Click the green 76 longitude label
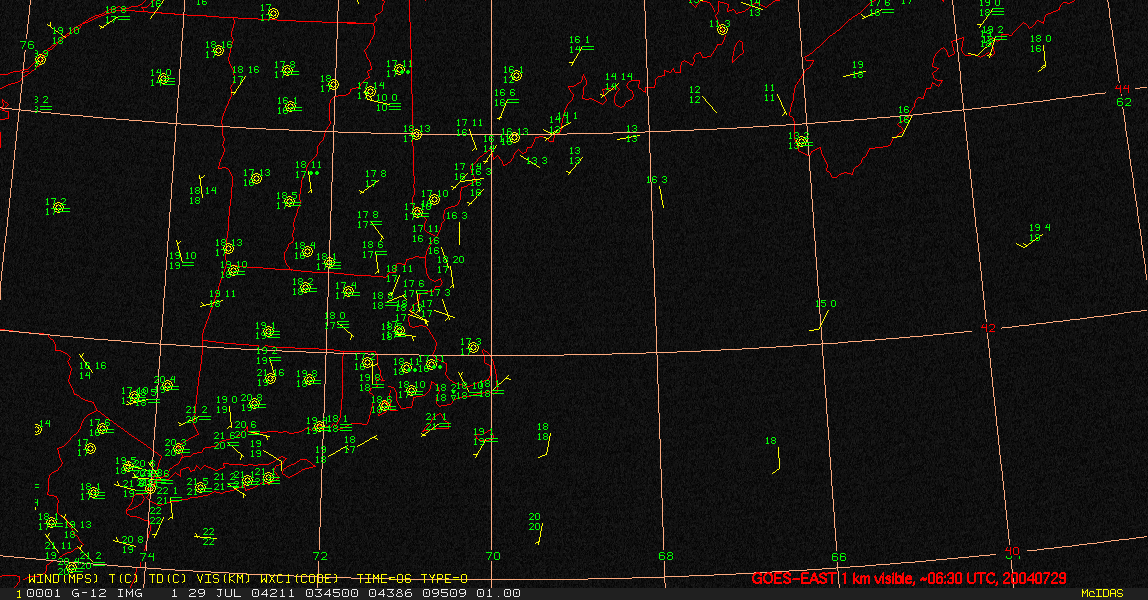Screen dimensions: 1148x600 pos(27,45)
